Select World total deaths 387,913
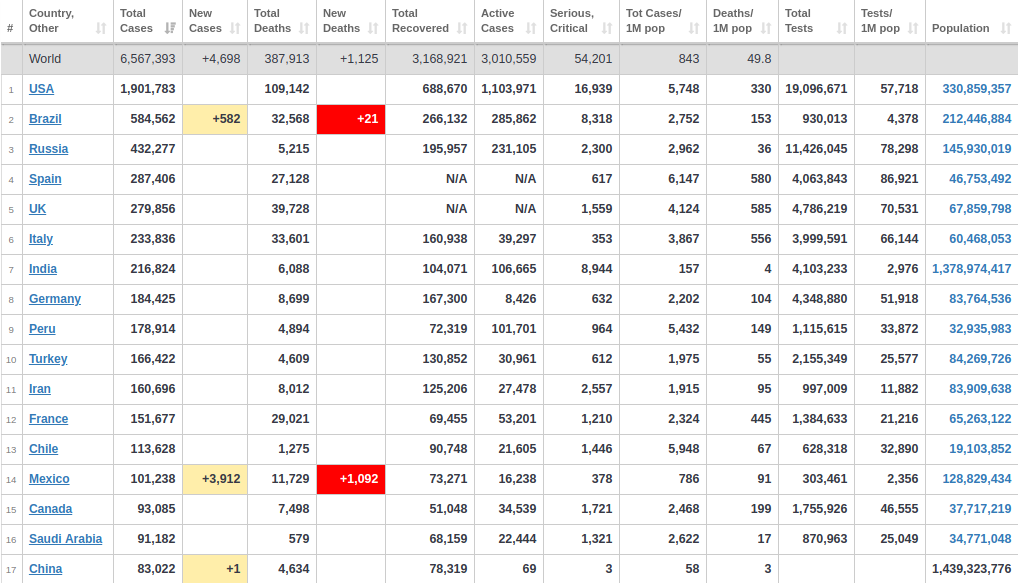This screenshot has height=583, width=1018. (x=287, y=59)
